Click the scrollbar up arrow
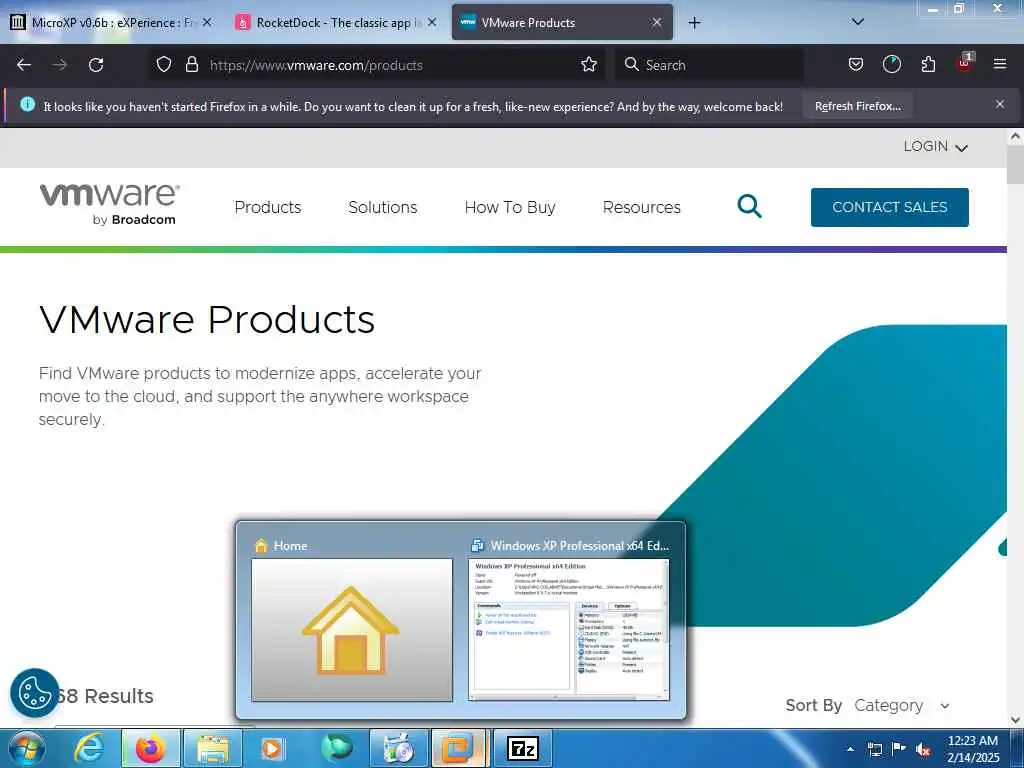This screenshot has height=768, width=1024. pos(1015,136)
